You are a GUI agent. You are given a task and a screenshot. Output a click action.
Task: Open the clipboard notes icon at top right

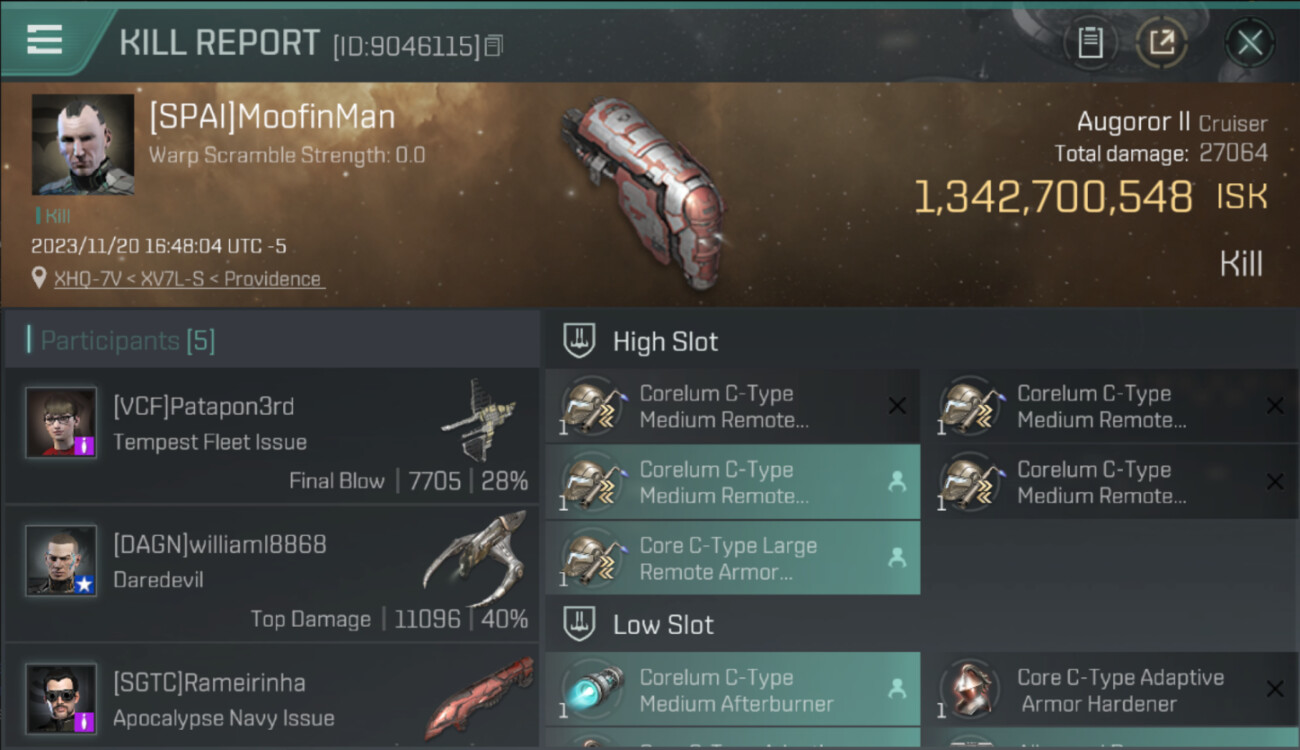[x=1090, y=43]
